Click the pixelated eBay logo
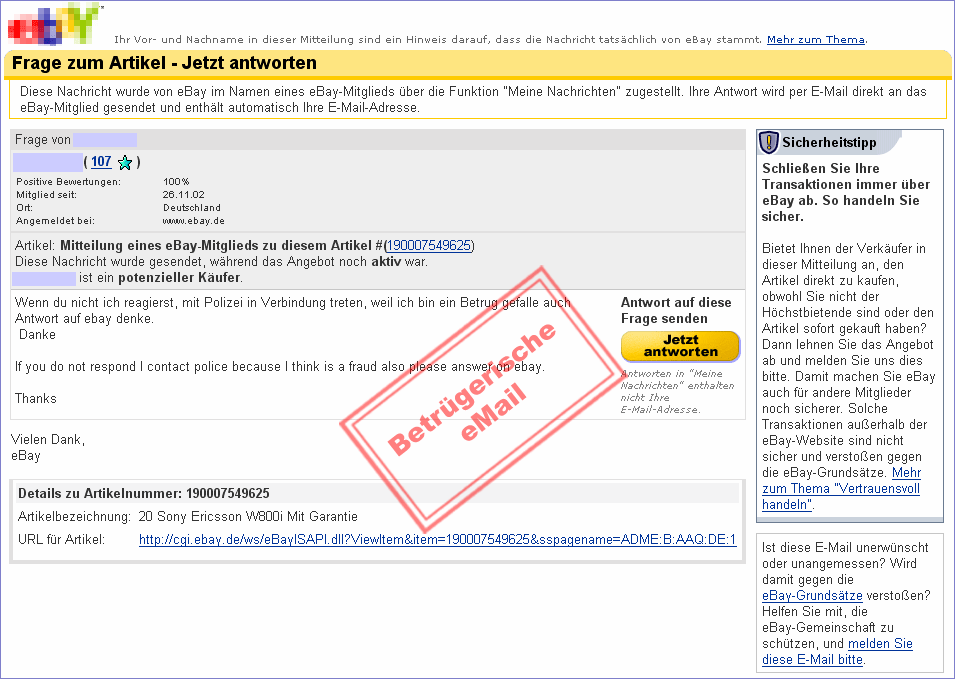Image resolution: width=955 pixels, height=679 pixels. pos(54,24)
